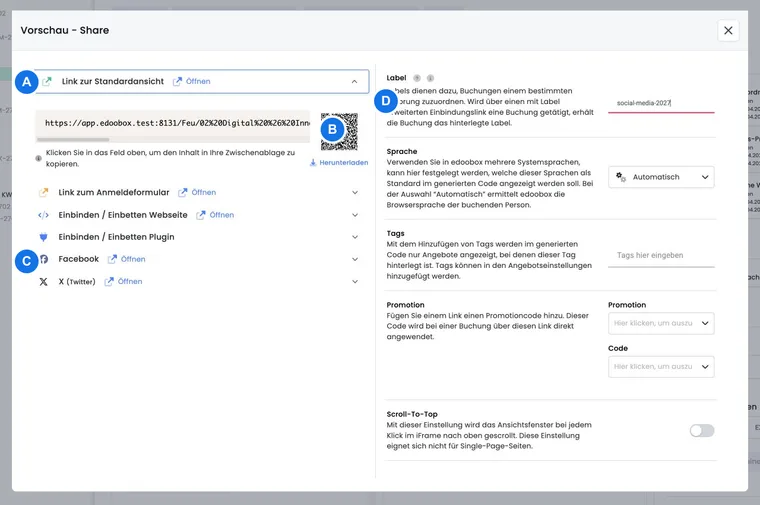This screenshot has height=505, width=760.
Task: Click the plug icon for Einbetten Plugin
Action: (44, 237)
